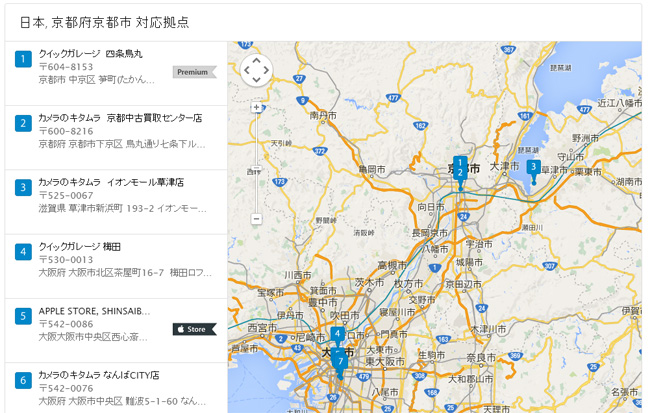This screenshot has width=650, height=413.
Task: Select list number badge 2
Action: (x=23, y=123)
